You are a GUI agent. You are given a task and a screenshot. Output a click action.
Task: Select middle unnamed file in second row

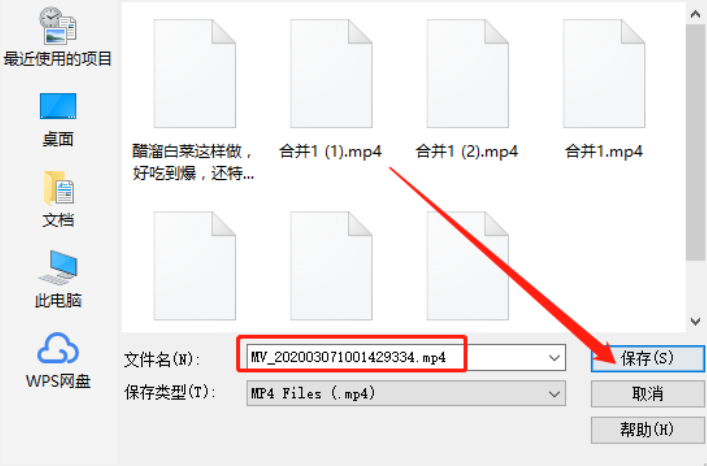coord(331,266)
